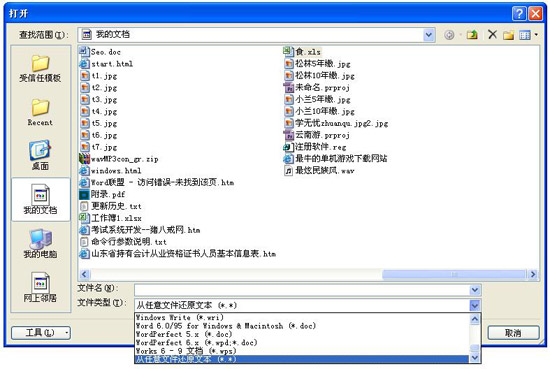Click the horizontal scrollbar right arrow
The width and height of the screenshot is (550, 369).
[533, 274]
